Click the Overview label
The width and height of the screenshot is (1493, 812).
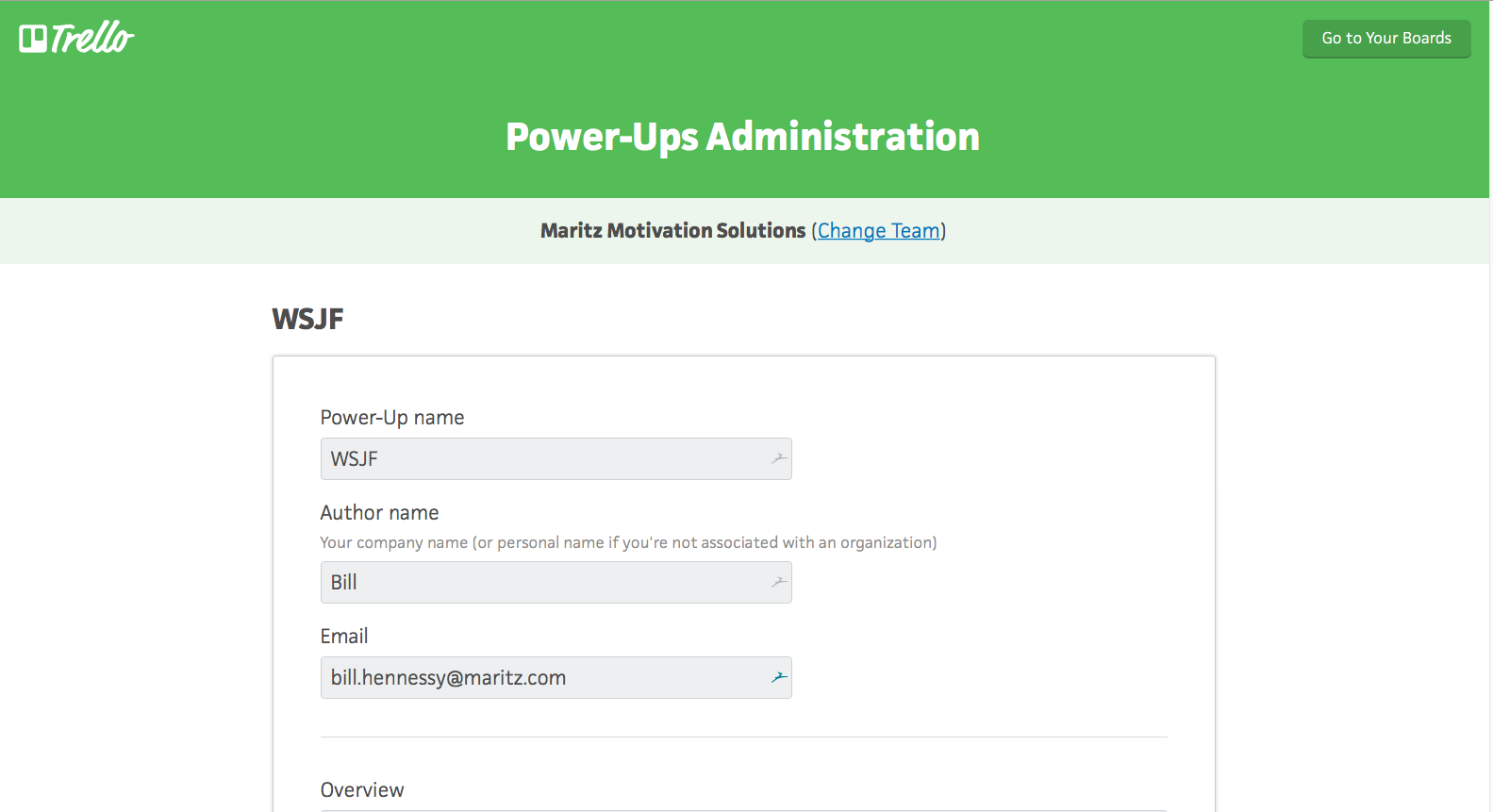(x=362, y=790)
